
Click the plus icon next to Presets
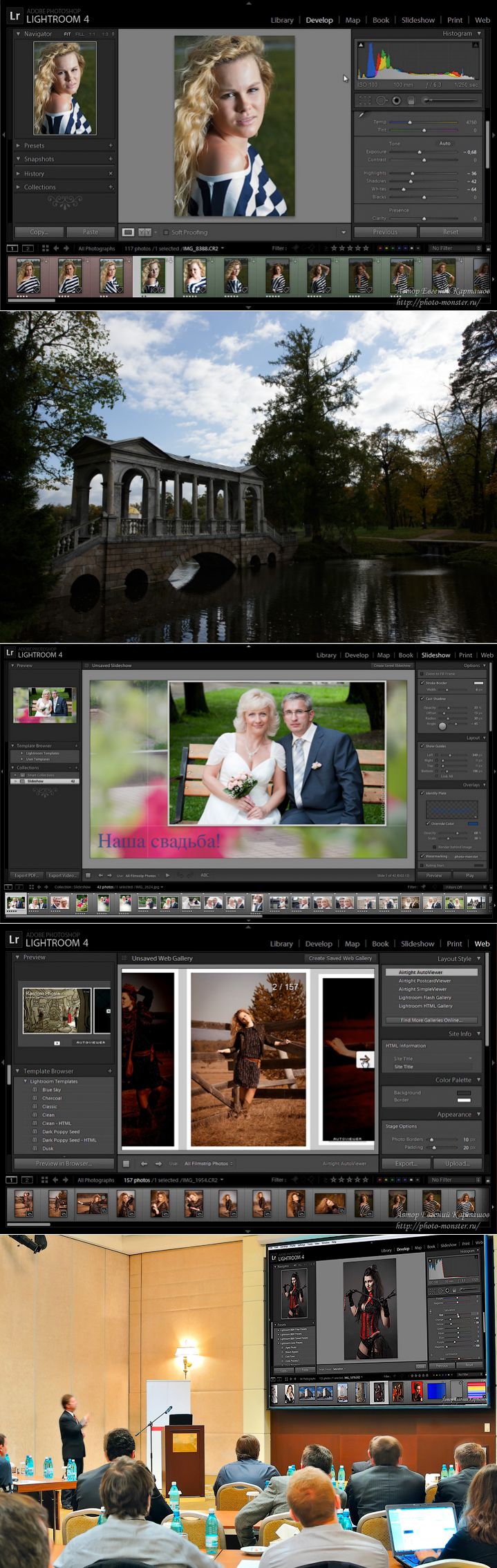click(111, 145)
